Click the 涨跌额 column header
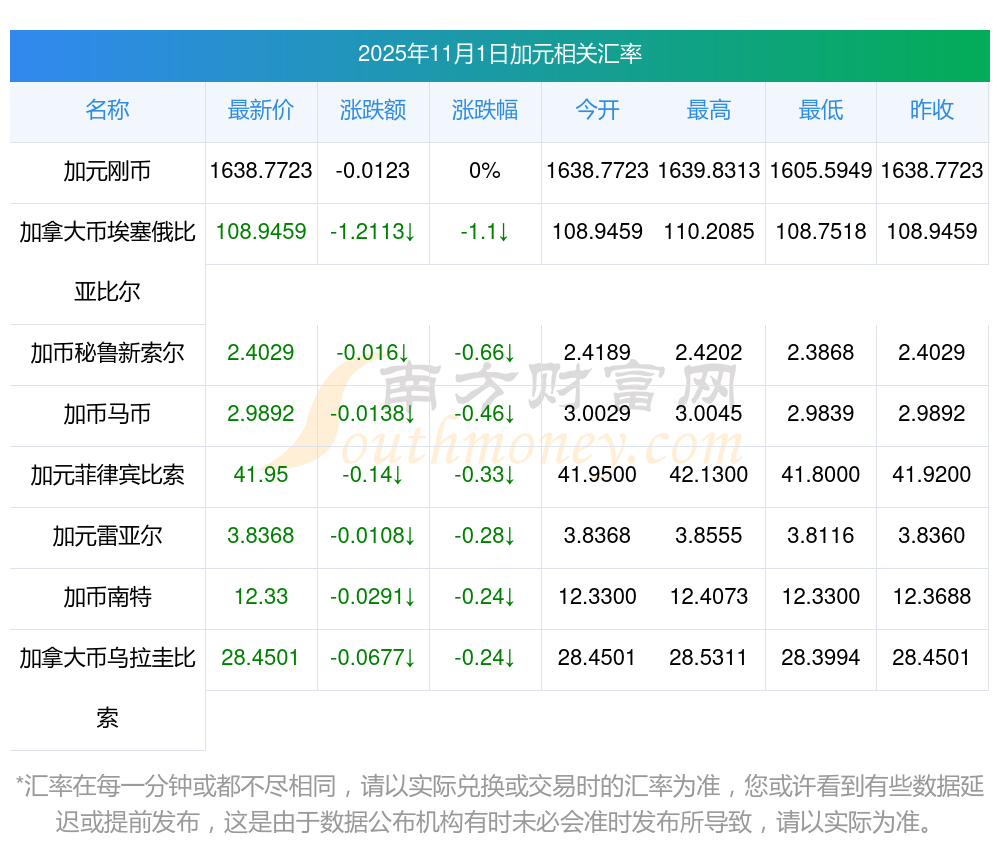1000x853 pixels. click(x=373, y=110)
